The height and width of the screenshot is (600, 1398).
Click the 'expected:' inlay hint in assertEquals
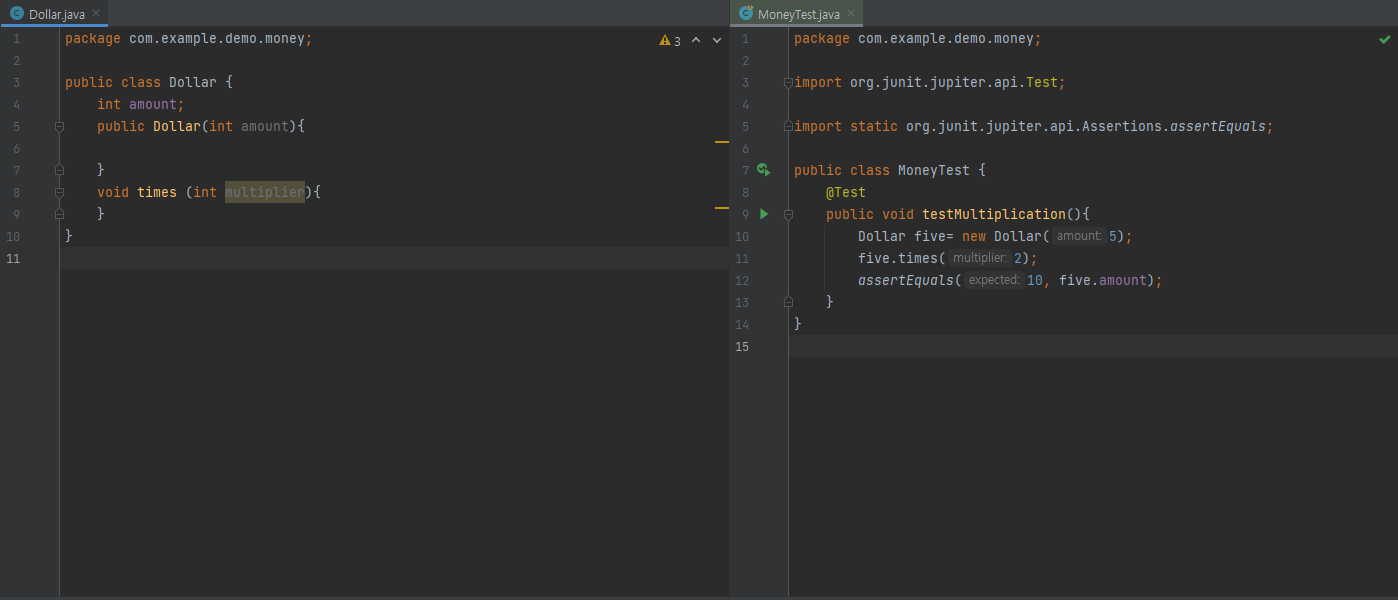pyautogui.click(x=993, y=280)
